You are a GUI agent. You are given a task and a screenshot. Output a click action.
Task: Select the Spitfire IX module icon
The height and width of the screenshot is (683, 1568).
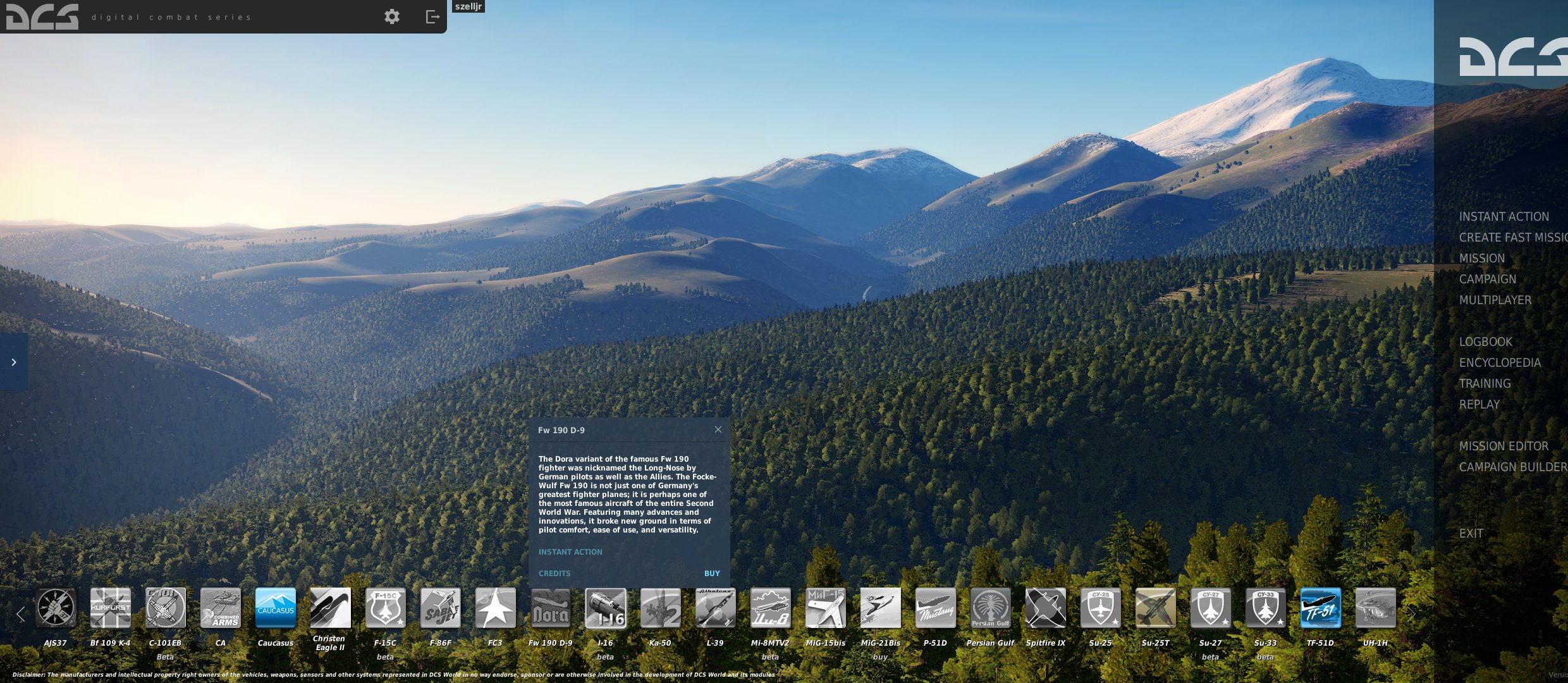point(1046,608)
